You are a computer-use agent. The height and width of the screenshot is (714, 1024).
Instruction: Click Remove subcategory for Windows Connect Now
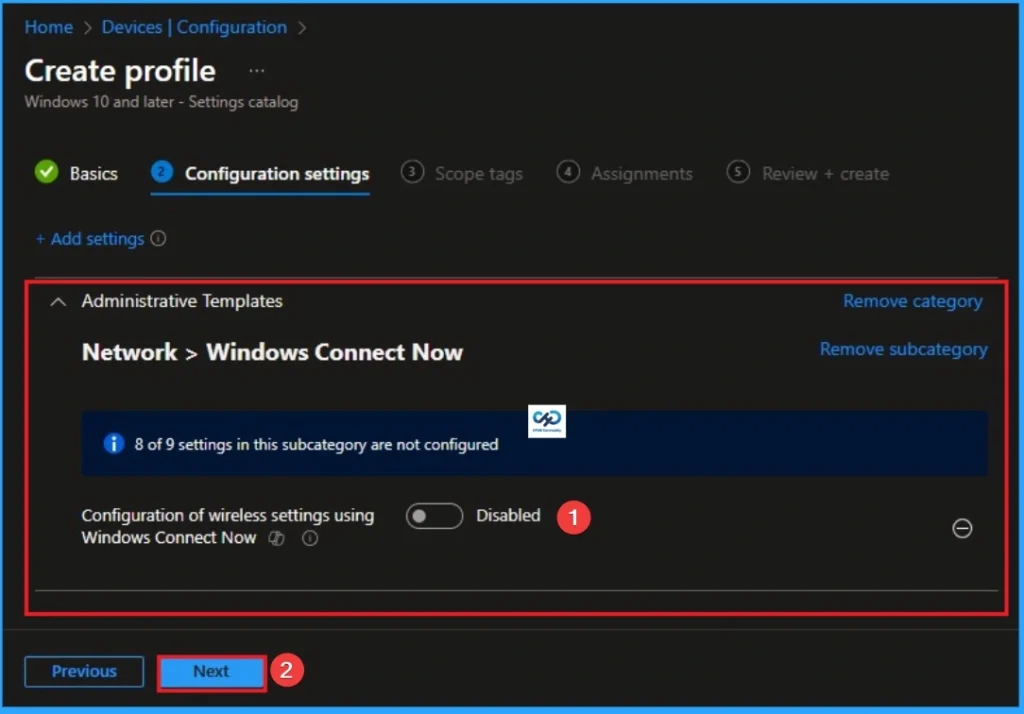(902, 349)
